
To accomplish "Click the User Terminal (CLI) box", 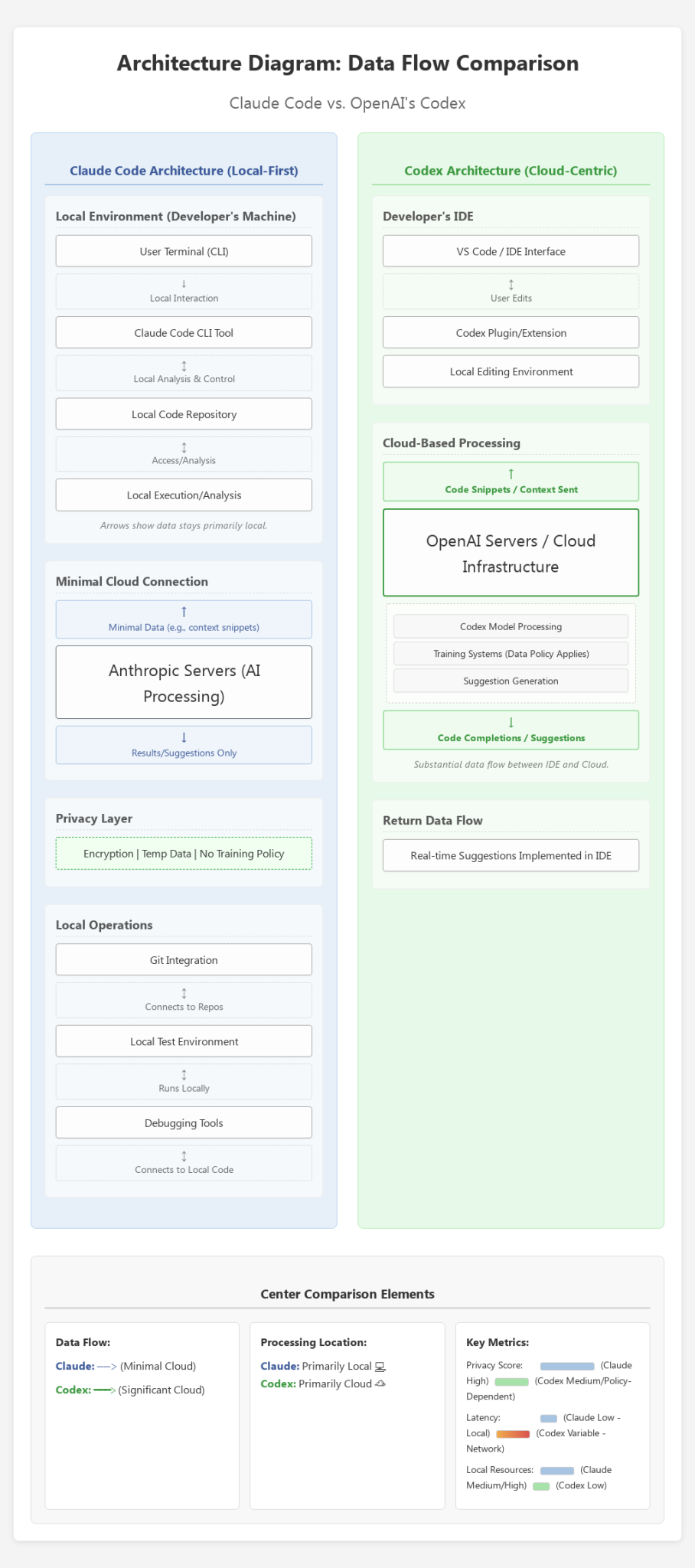I will click(184, 251).
